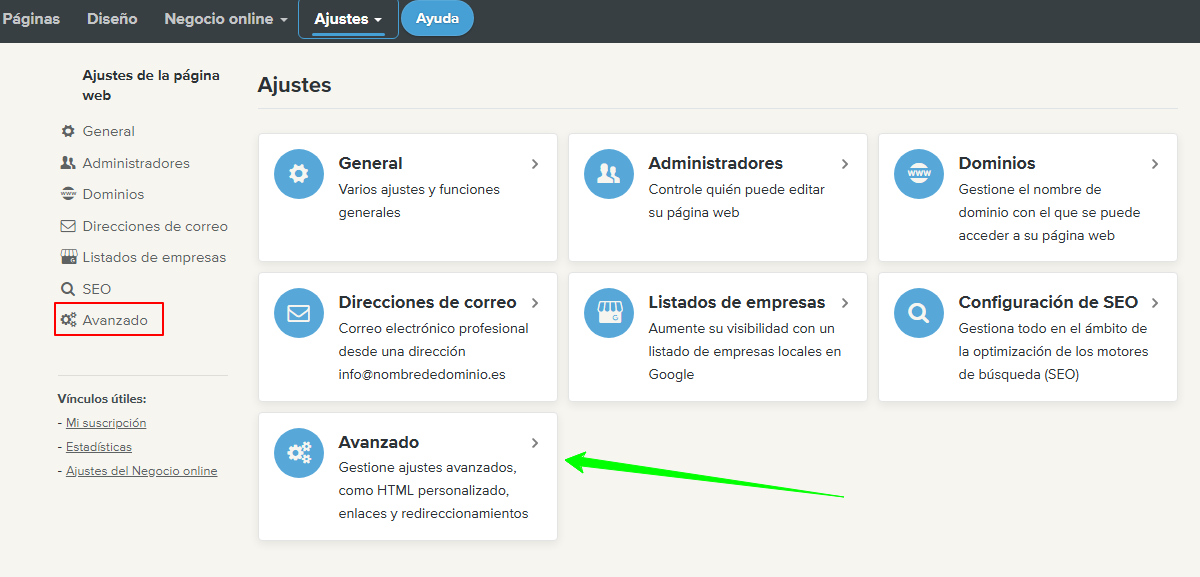
Task: Click the round envelope icon on Direcciones de correo card
Action: 299,313
